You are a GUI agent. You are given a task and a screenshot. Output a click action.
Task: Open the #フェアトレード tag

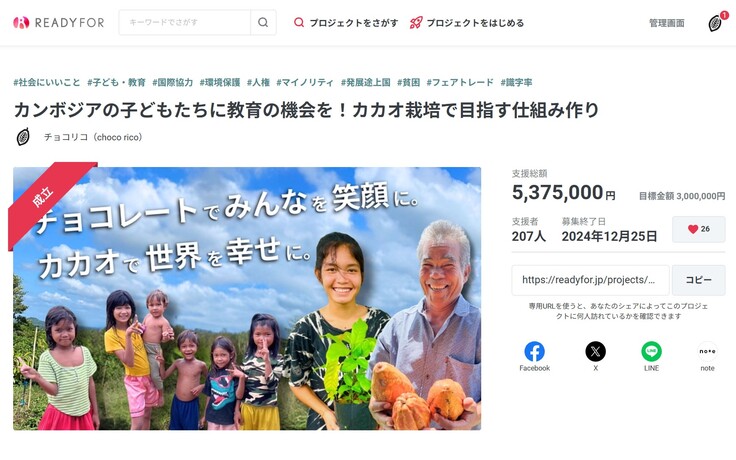point(460,82)
